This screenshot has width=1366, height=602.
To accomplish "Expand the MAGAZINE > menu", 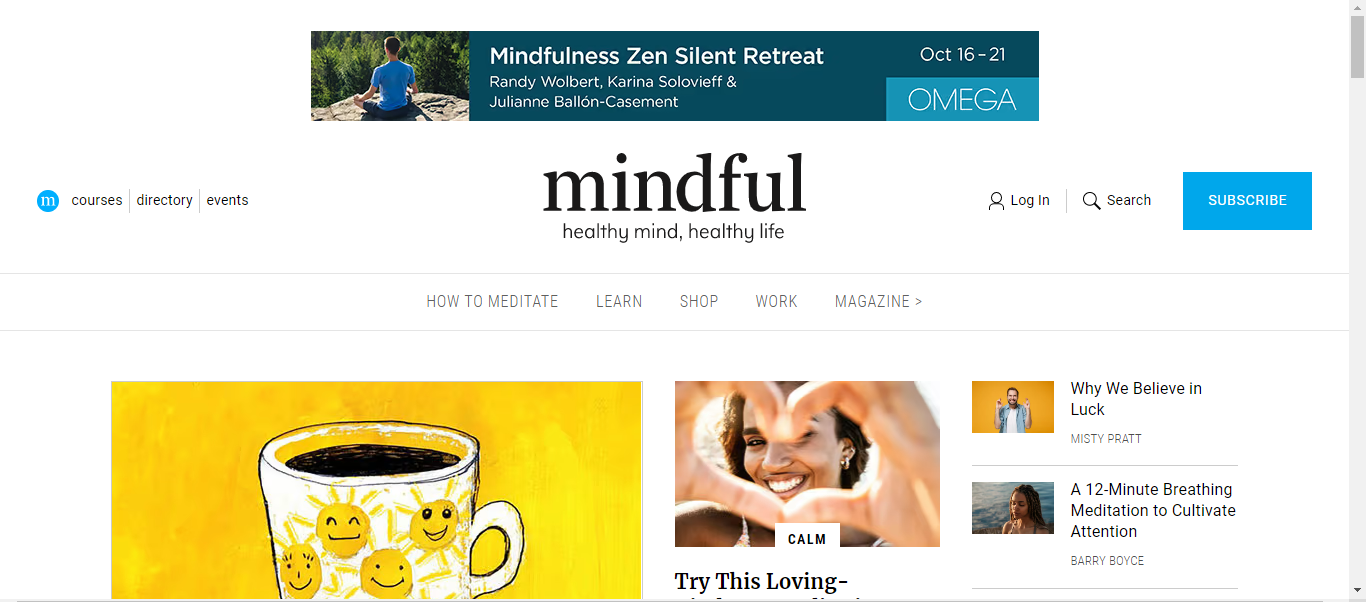I will click(x=879, y=301).
